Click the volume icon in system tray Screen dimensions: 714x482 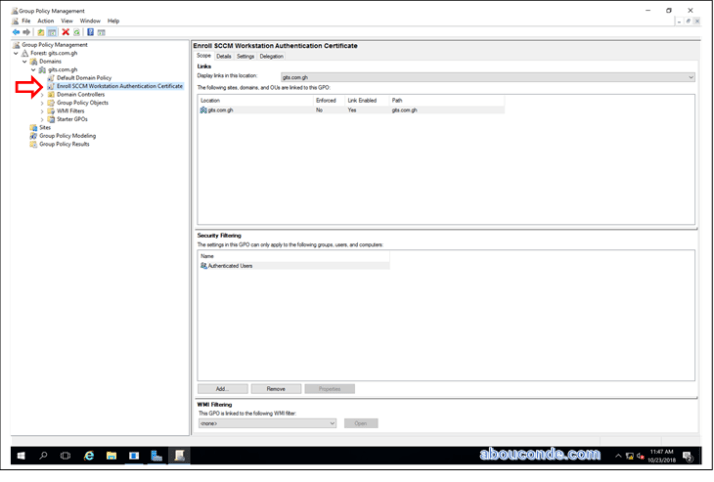coord(640,456)
